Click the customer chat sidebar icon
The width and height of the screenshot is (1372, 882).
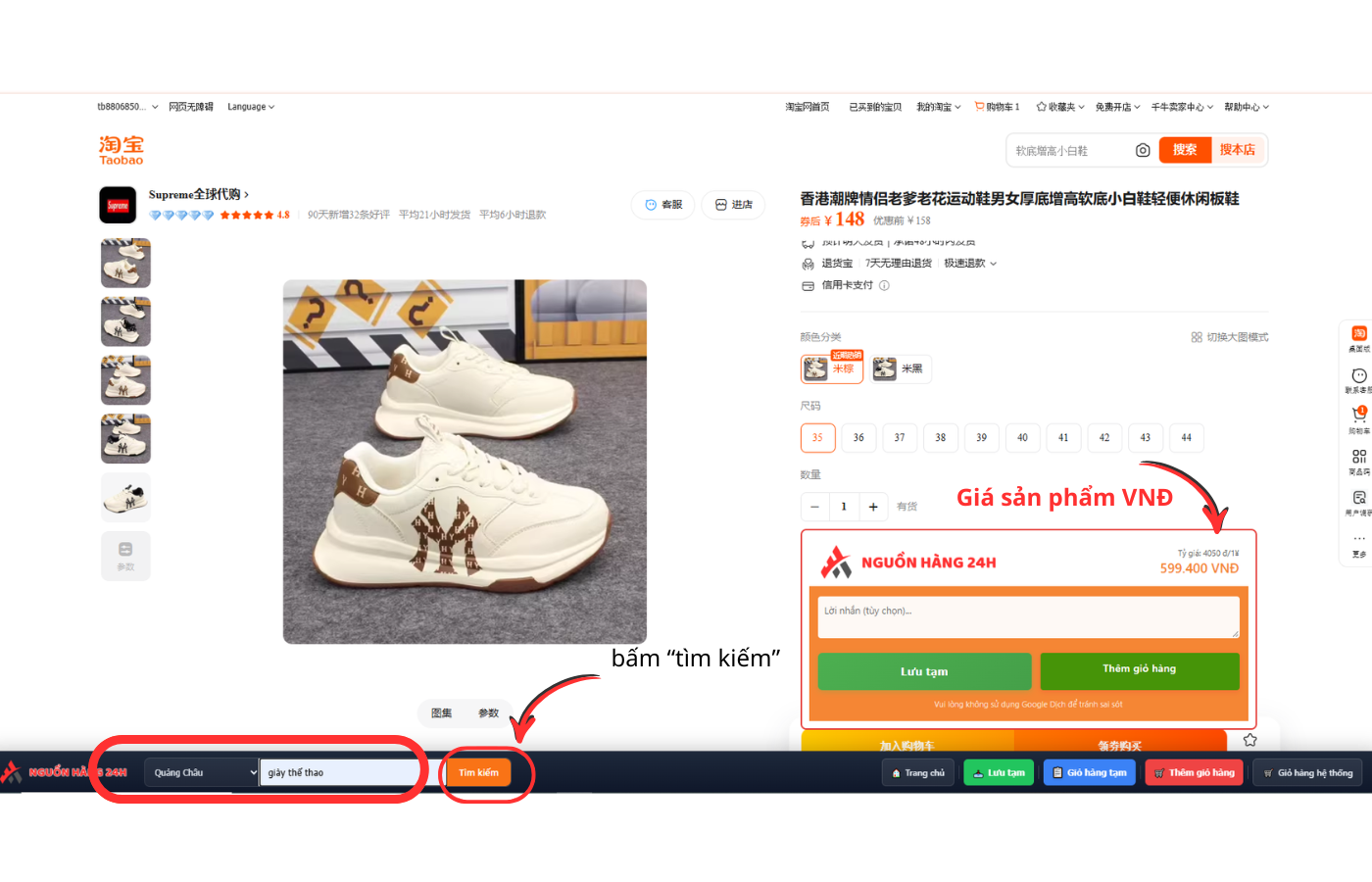point(1358,376)
